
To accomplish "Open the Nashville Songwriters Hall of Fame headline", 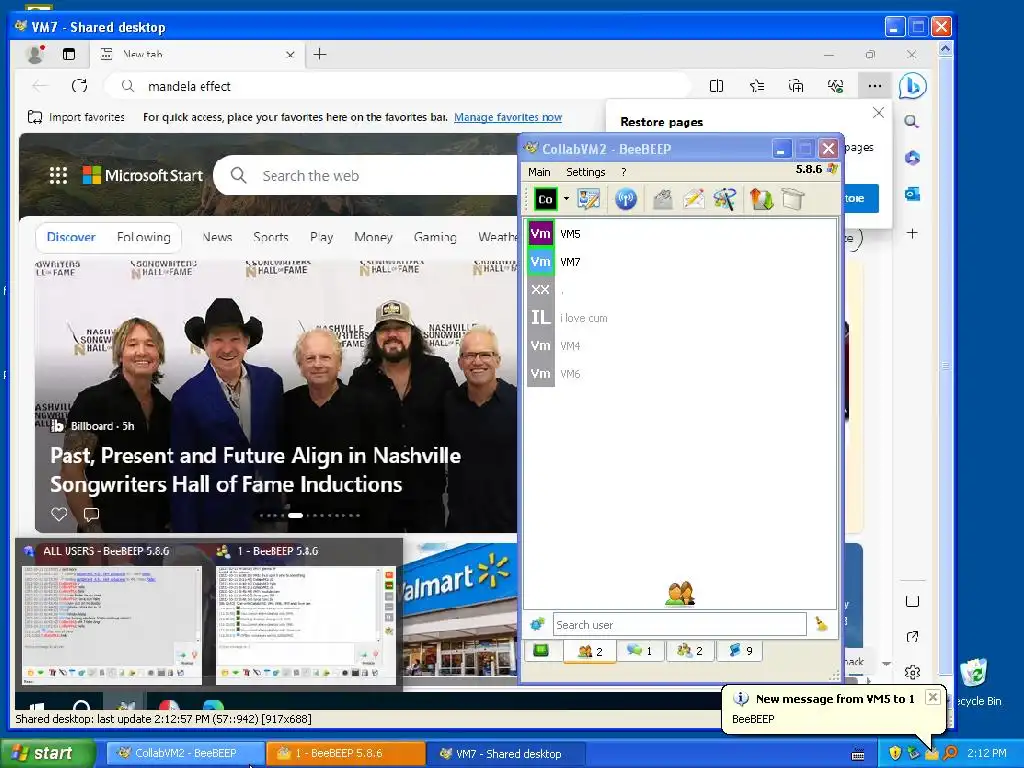I will [256, 470].
